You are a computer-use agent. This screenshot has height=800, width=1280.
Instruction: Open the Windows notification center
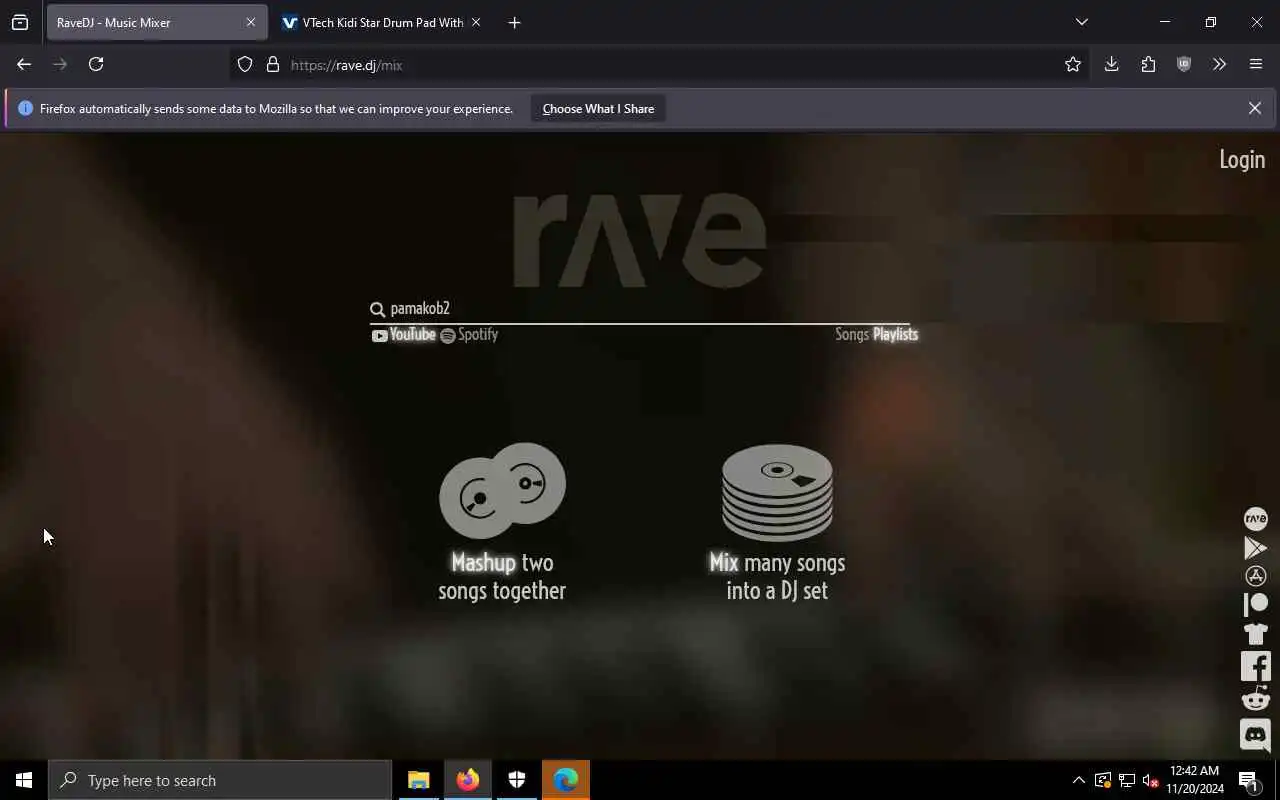coord(1248,780)
